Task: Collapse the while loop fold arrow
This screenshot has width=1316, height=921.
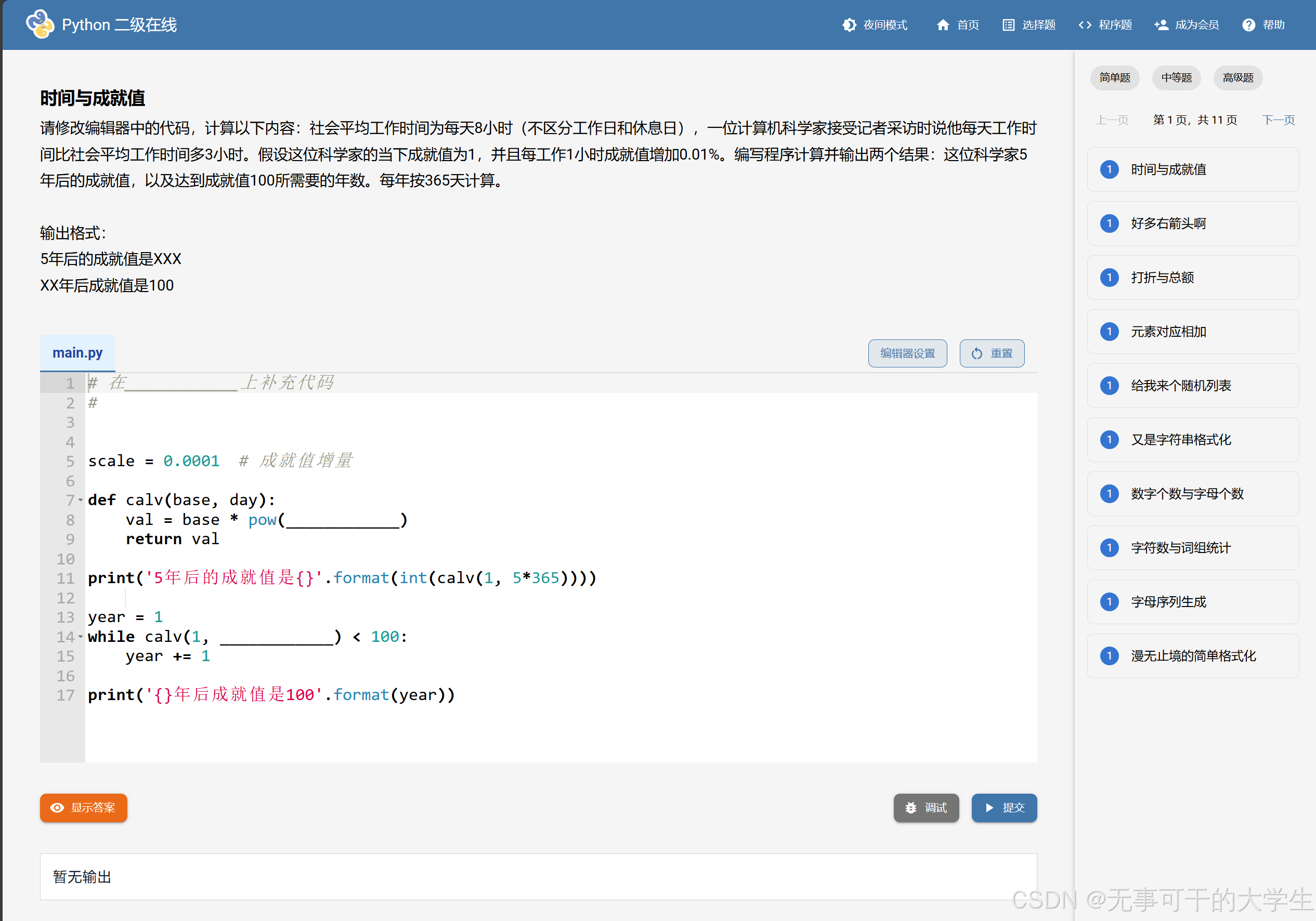Action: pos(80,636)
